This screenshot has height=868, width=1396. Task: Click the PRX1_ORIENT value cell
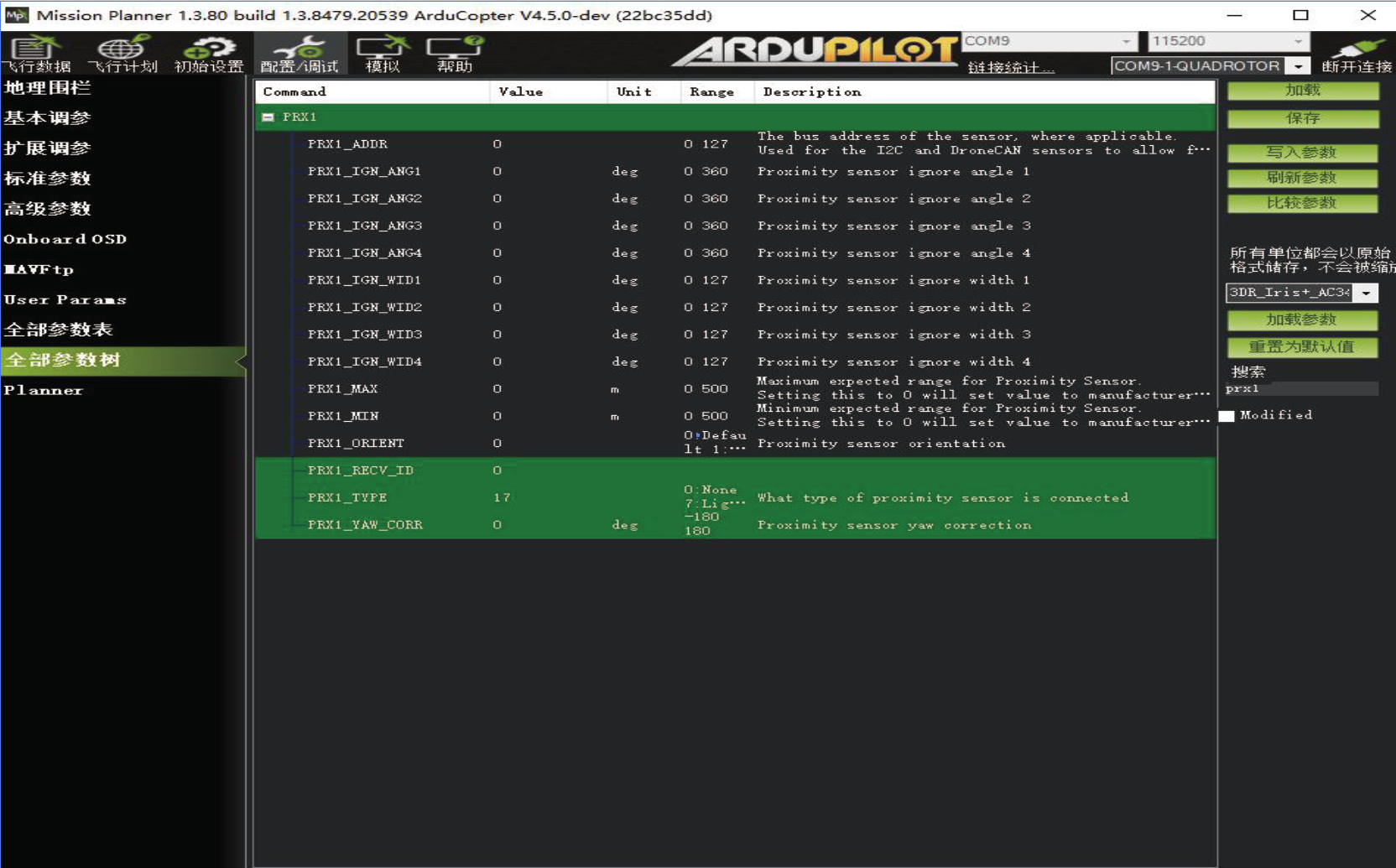(x=497, y=443)
